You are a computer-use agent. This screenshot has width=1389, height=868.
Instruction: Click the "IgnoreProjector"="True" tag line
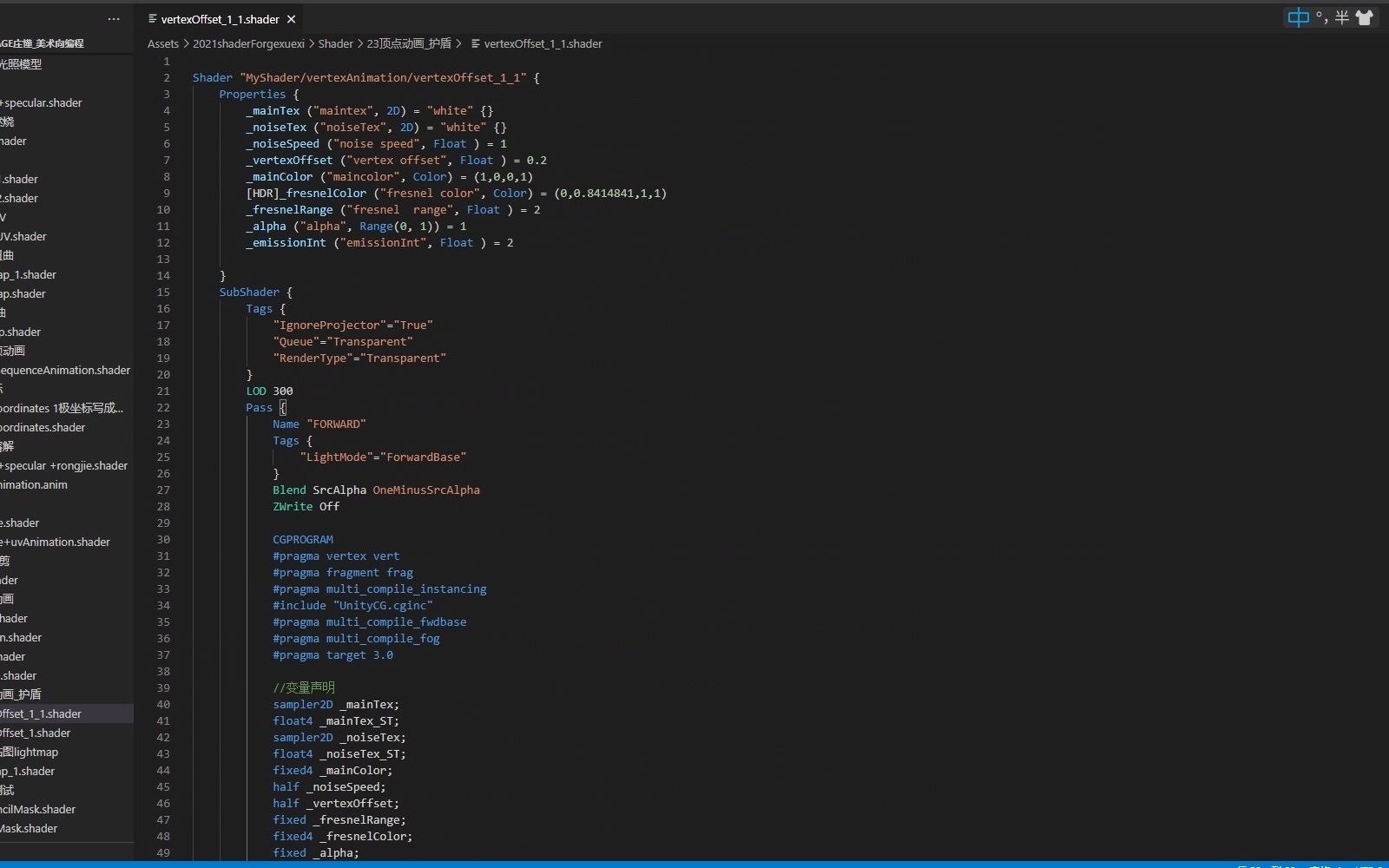tap(352, 325)
